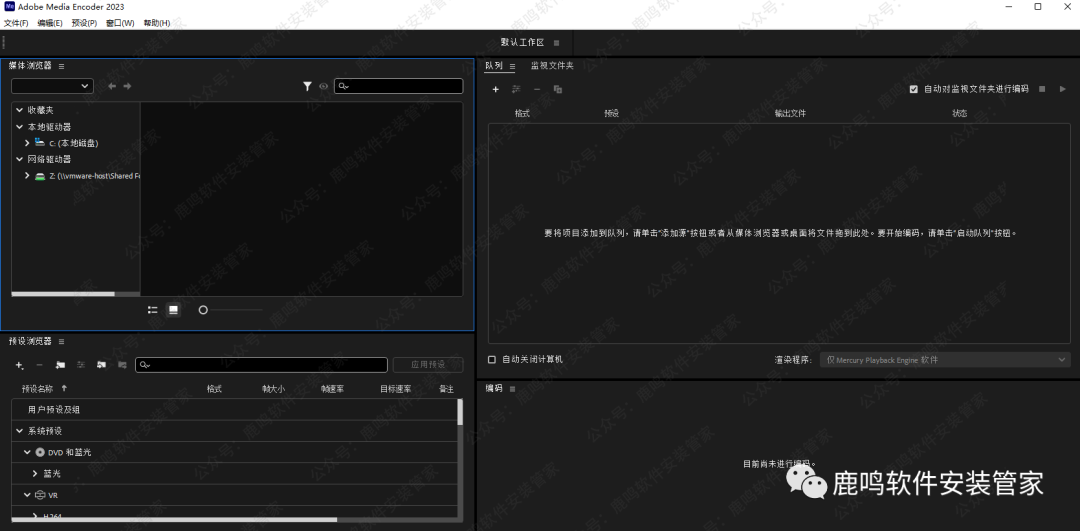Open the 渲染程序 renderer dropdown

(x=945, y=360)
